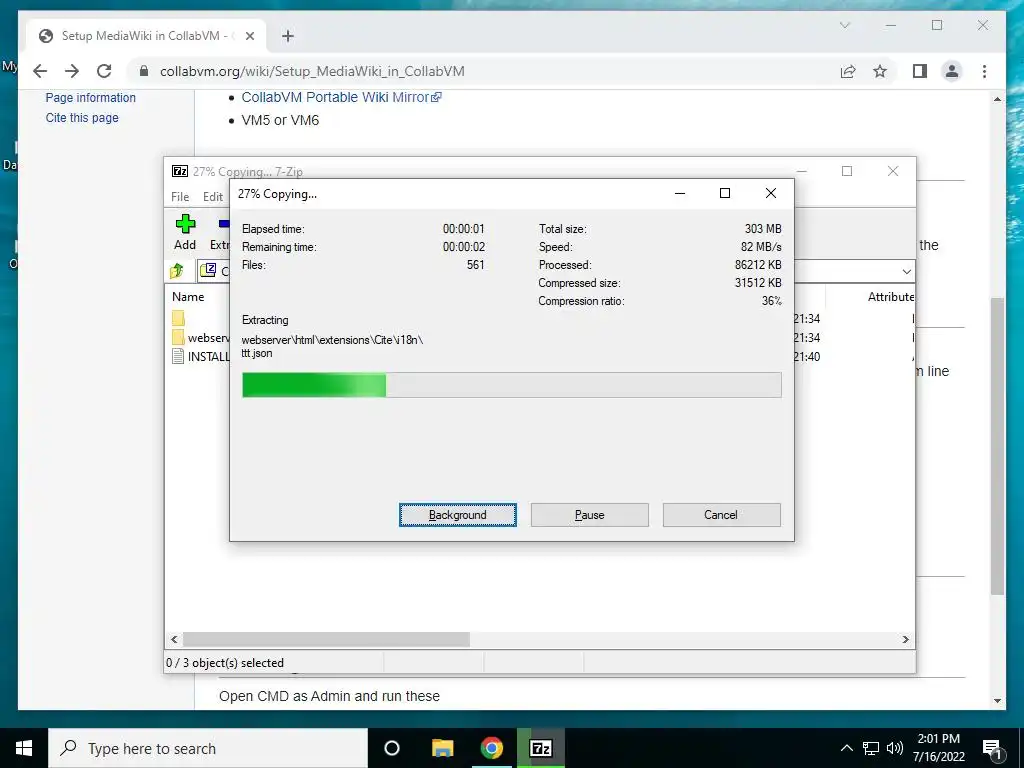This screenshot has height=768, width=1024.
Task: Click the 303 MB total size value
Action: 763,229
